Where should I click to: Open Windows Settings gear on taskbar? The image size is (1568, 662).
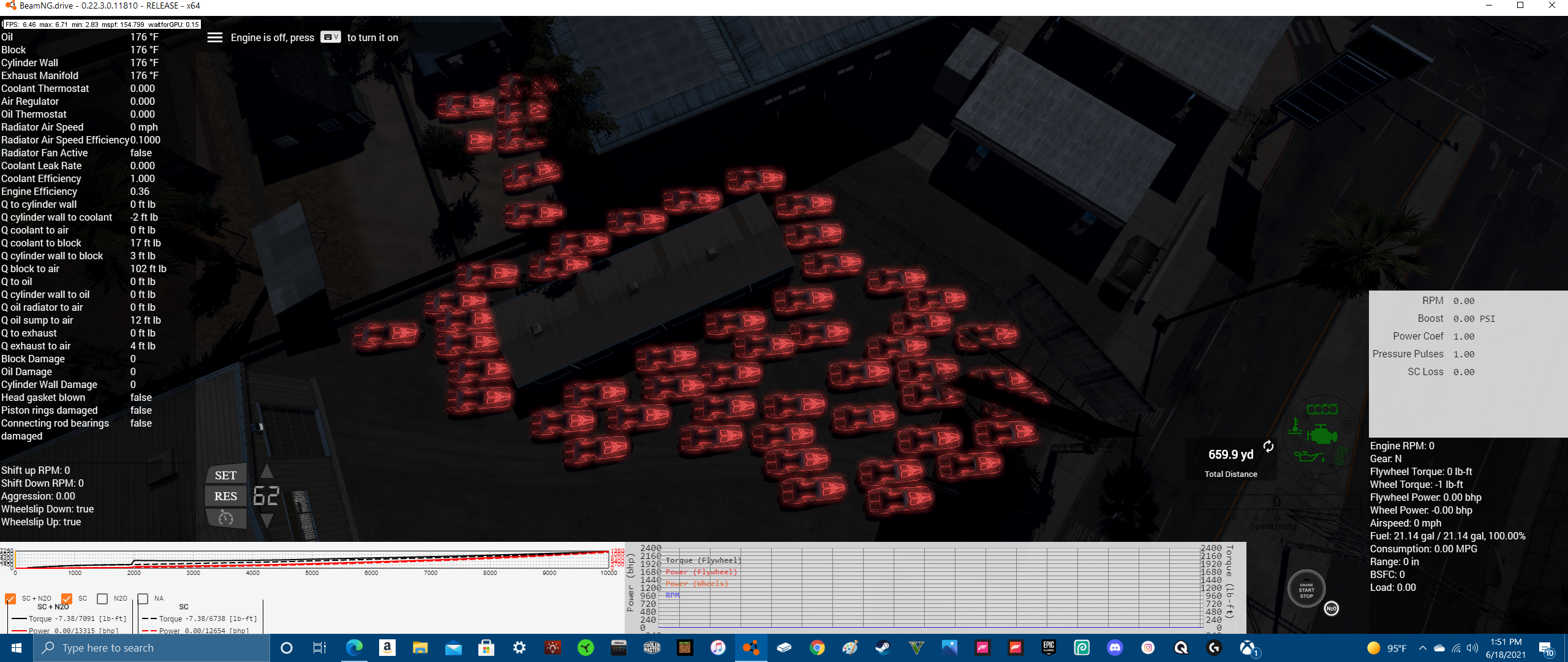519,648
